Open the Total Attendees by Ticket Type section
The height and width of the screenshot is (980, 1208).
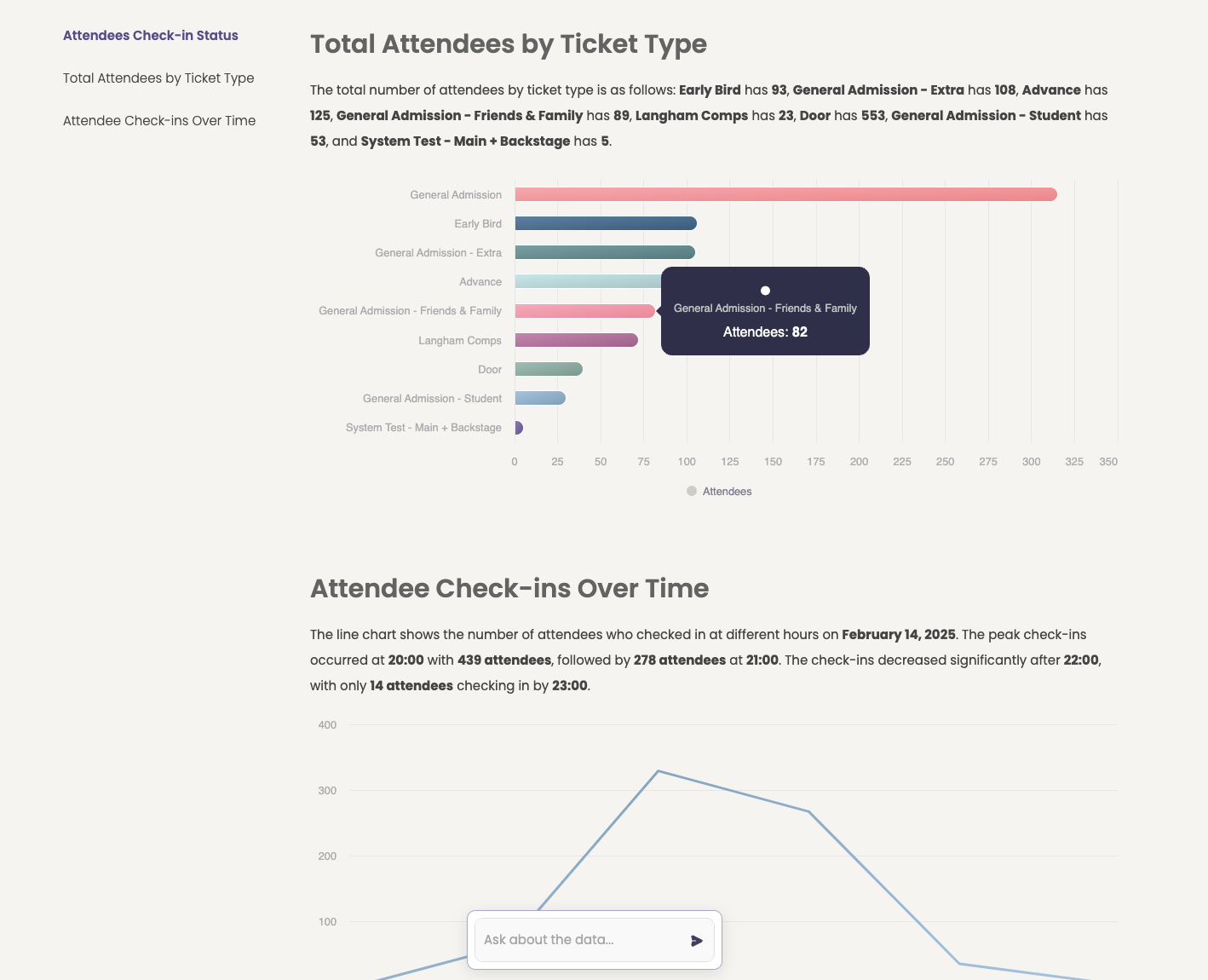(x=158, y=78)
